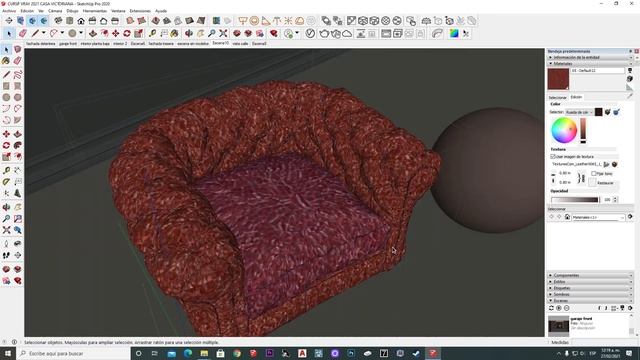640x360 pixels.
Task: Toggle 'Usar imagen de textura' checkbox
Action: click(553, 157)
